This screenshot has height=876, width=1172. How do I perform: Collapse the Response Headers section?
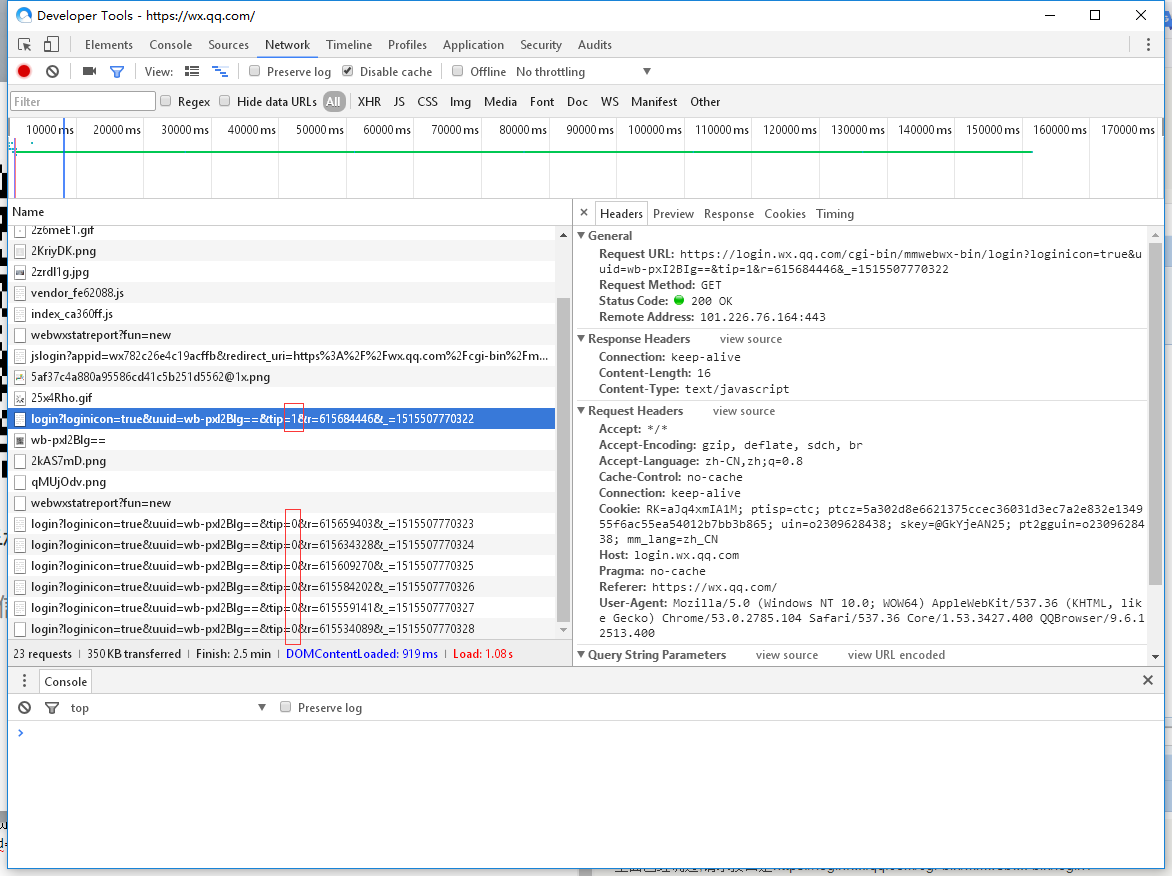582,339
